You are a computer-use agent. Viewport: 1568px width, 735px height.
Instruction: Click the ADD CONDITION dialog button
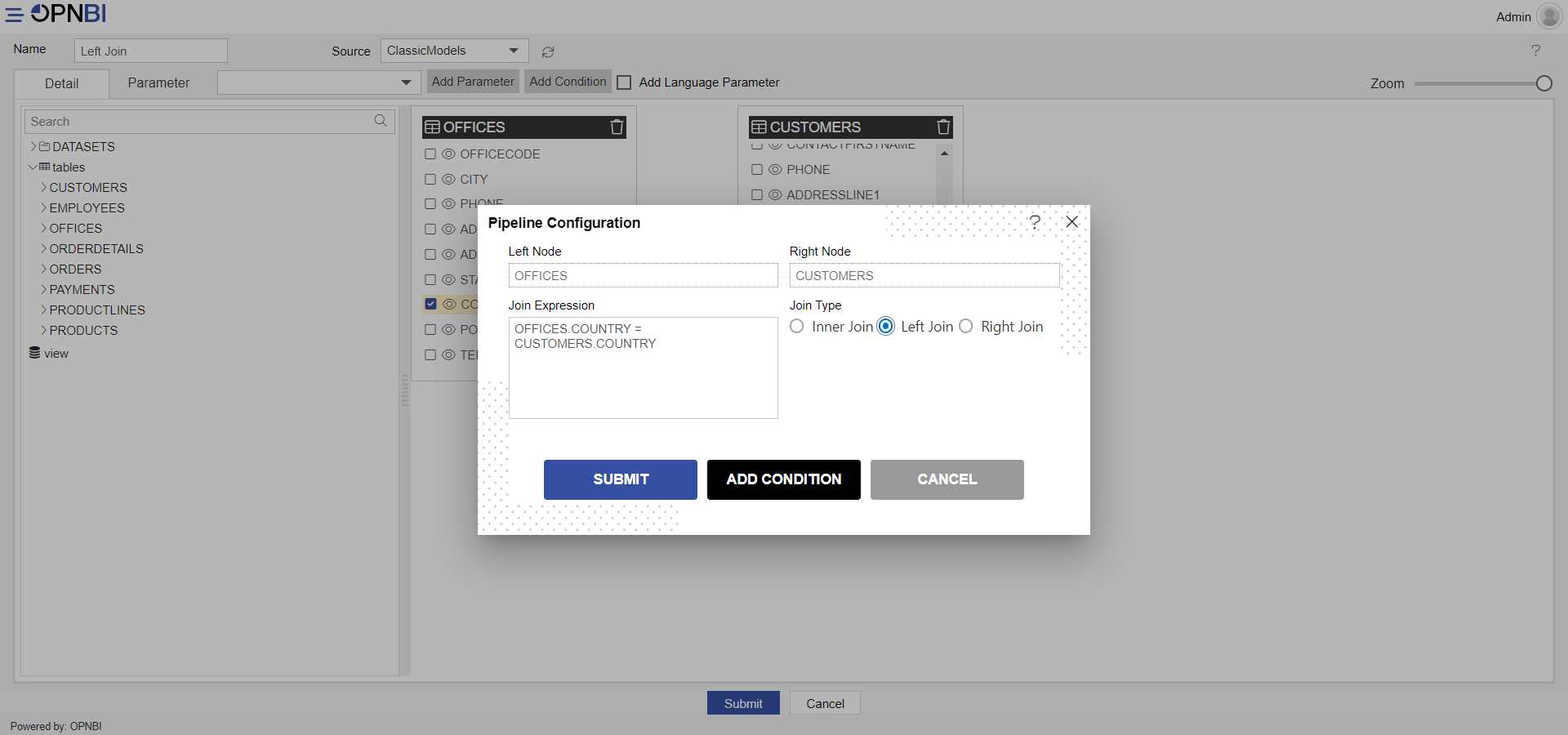[784, 479]
